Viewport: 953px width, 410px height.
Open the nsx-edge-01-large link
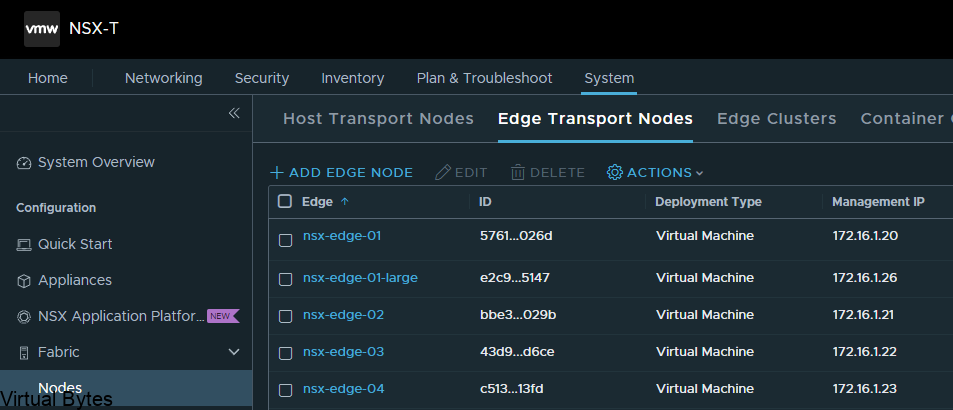click(360, 278)
